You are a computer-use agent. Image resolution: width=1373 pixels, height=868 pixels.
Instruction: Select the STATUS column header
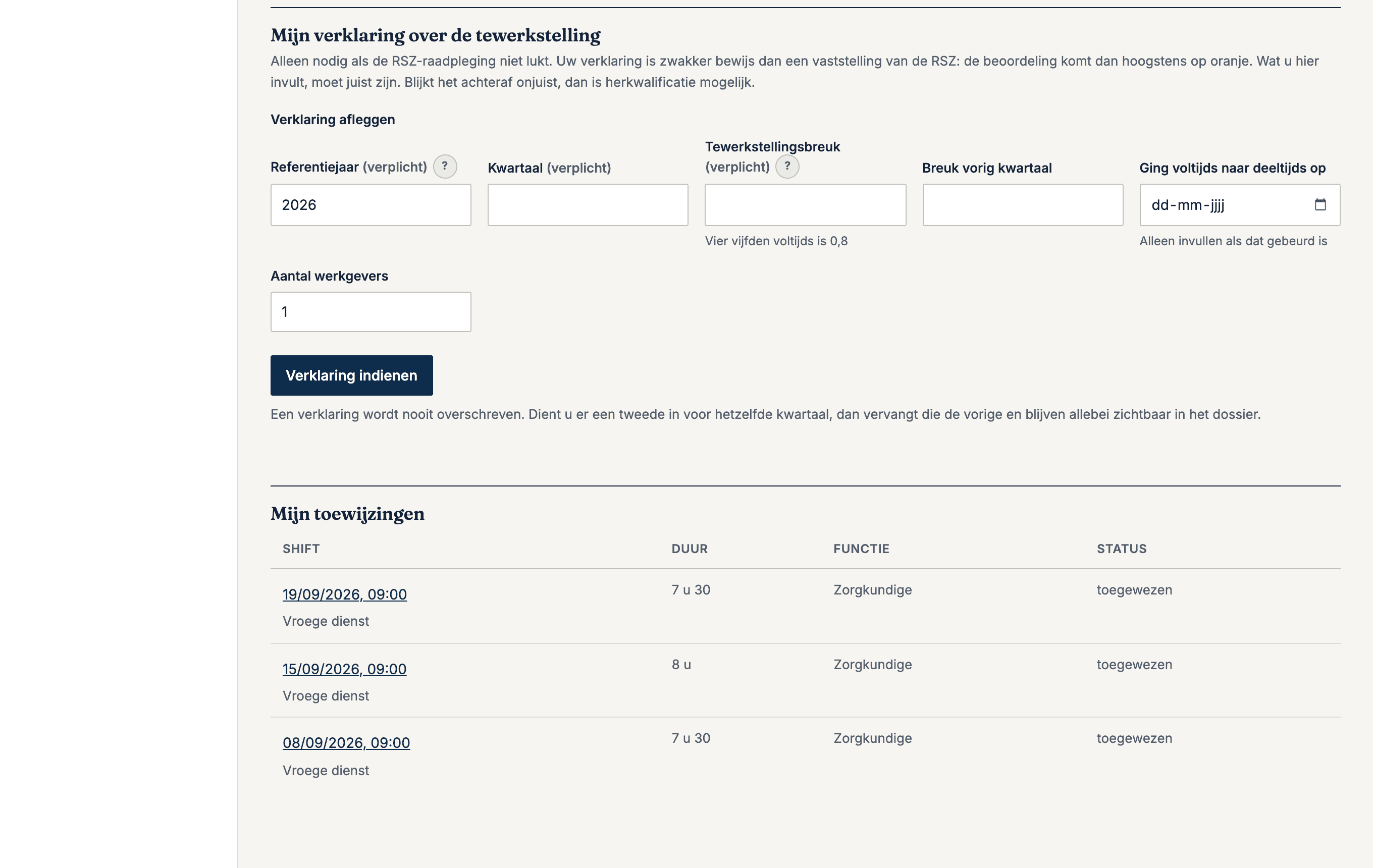point(1122,549)
